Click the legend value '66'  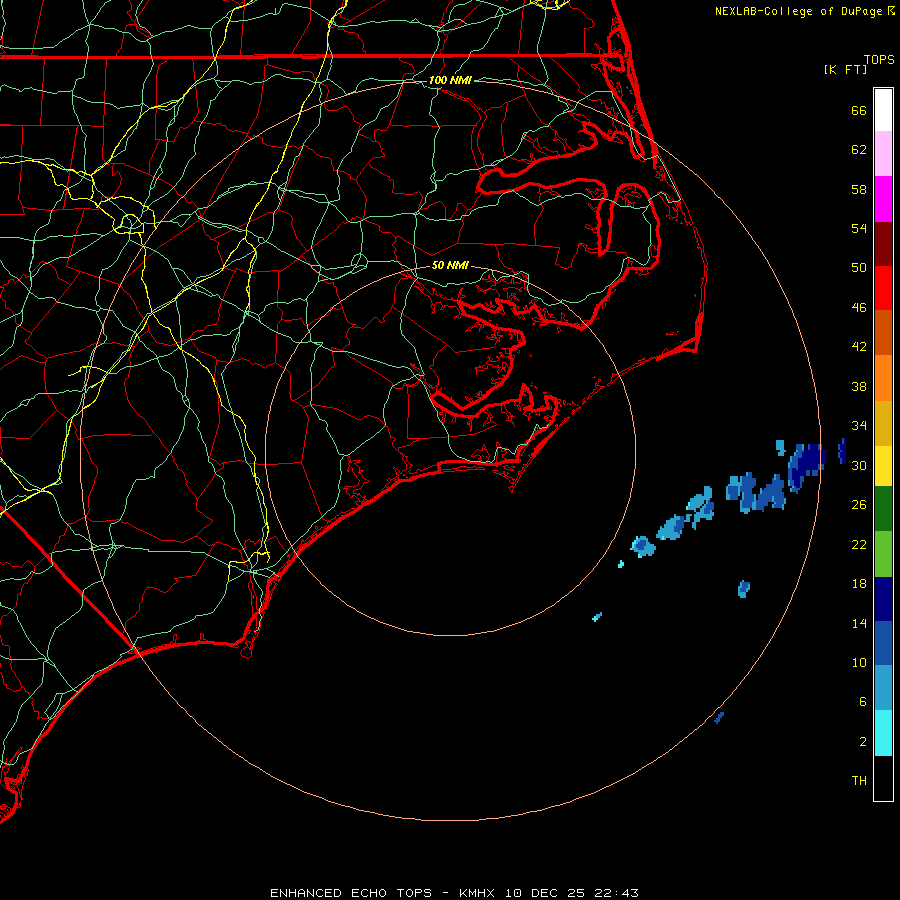(x=859, y=110)
